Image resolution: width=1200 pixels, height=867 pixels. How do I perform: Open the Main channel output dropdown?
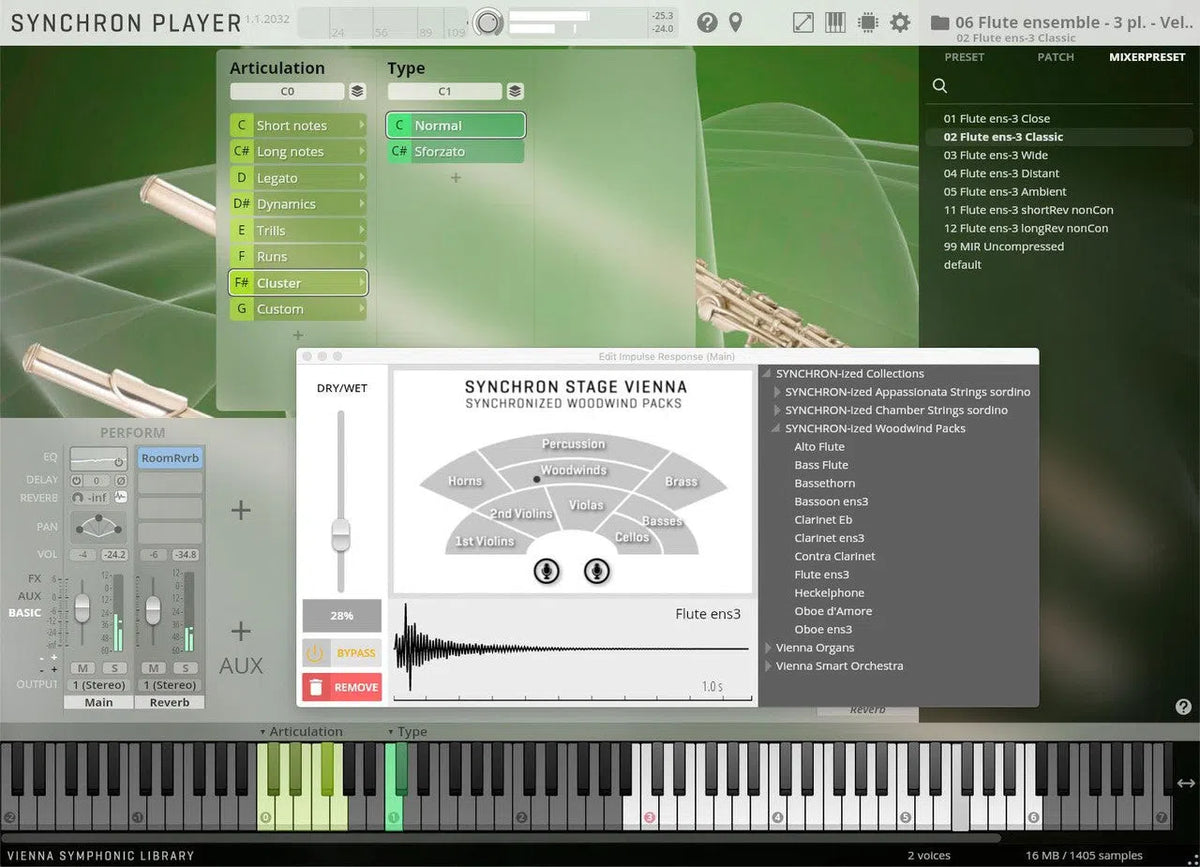point(98,685)
